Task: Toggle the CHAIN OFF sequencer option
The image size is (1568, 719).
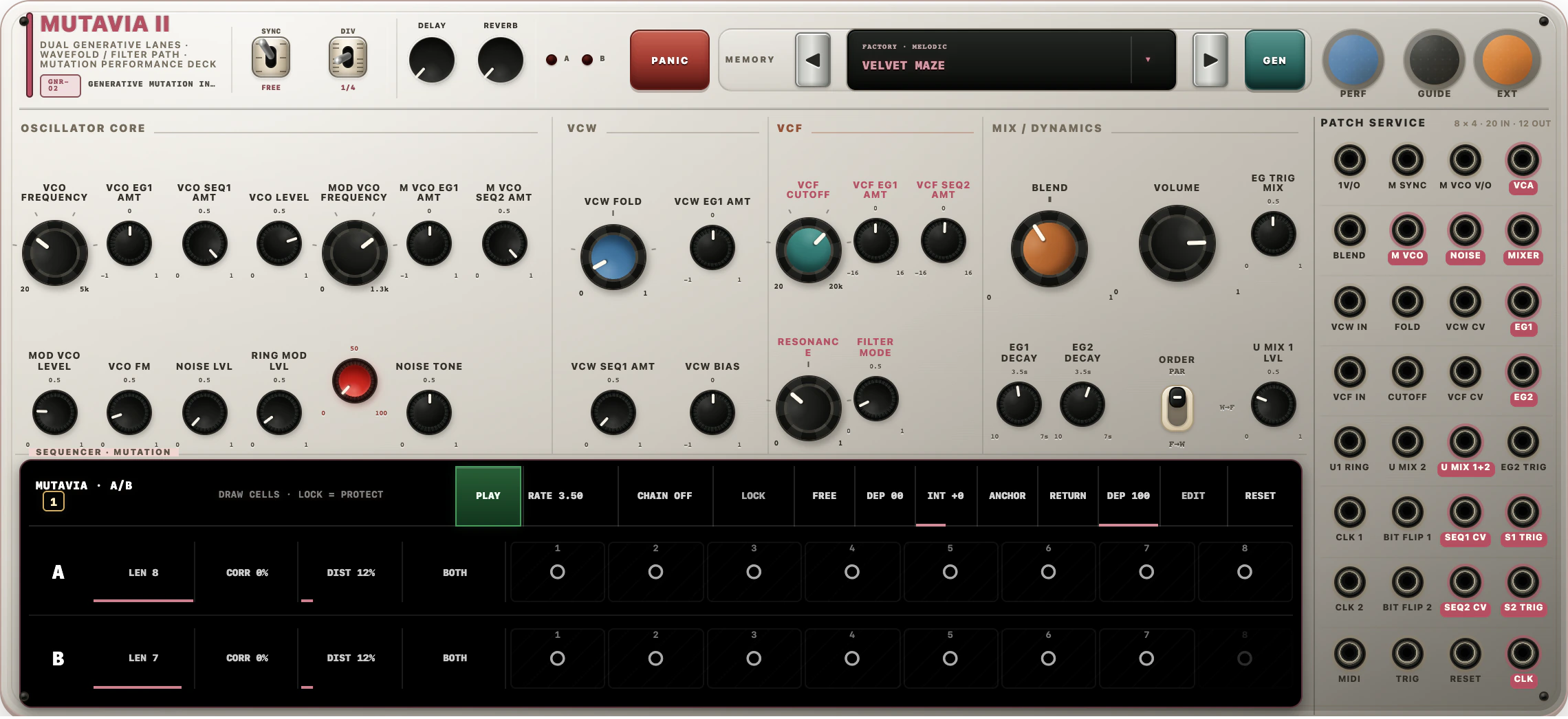Action: pos(665,496)
